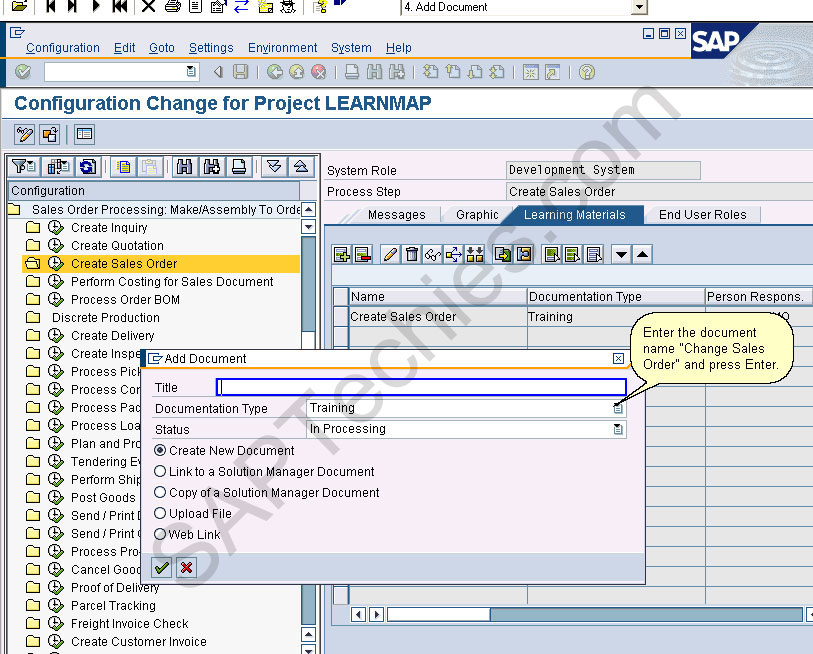
Task: Click tree scroll-down arrow near Create Inquiry
Action: pyautogui.click(x=309, y=227)
